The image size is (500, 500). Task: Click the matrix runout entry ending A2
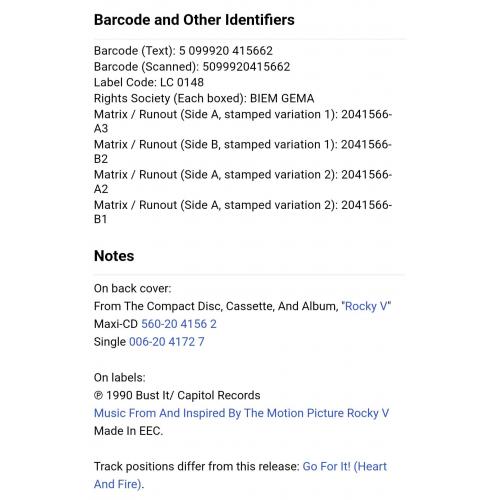coord(243,182)
